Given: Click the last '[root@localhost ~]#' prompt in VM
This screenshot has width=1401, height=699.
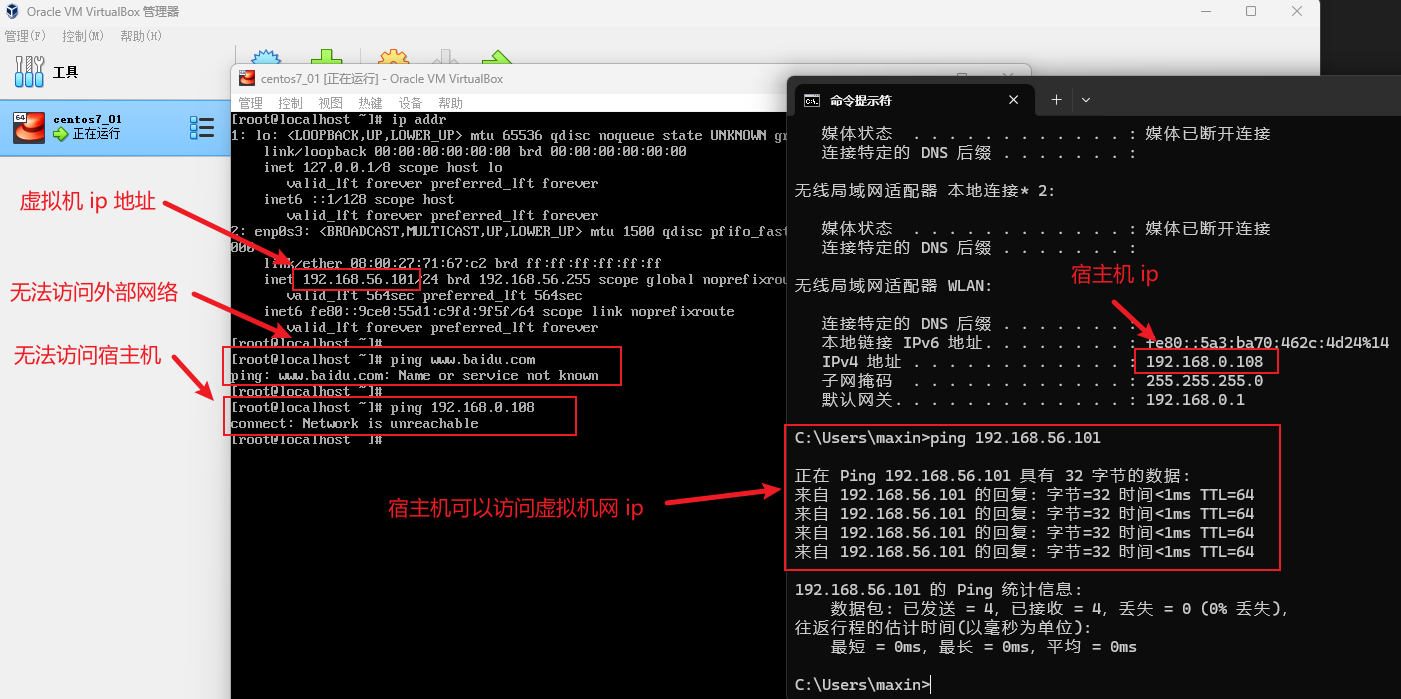Looking at the screenshot, I should pos(306,439).
